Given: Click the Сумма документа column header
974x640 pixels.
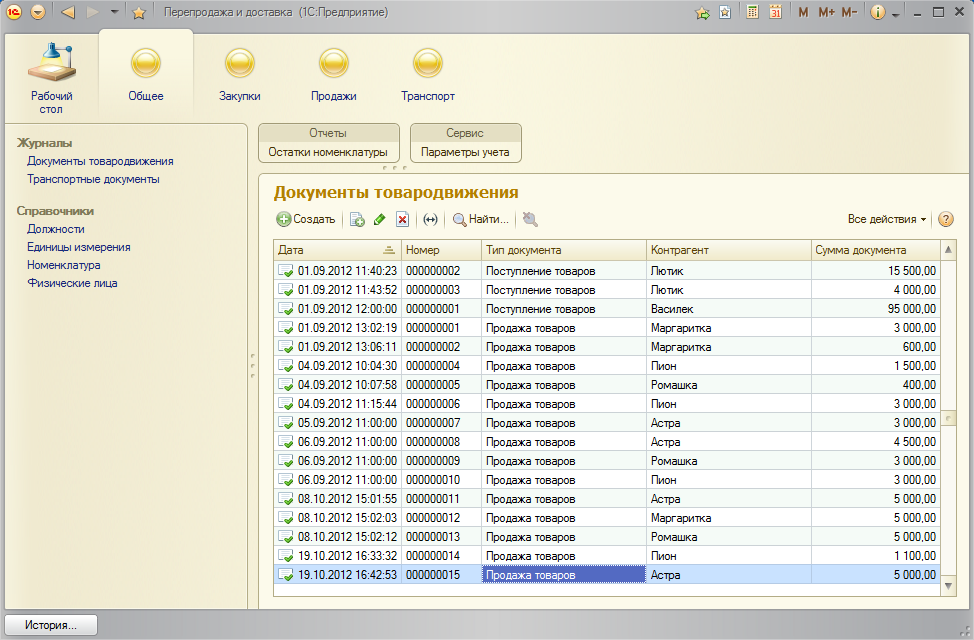Looking at the screenshot, I should (876, 250).
